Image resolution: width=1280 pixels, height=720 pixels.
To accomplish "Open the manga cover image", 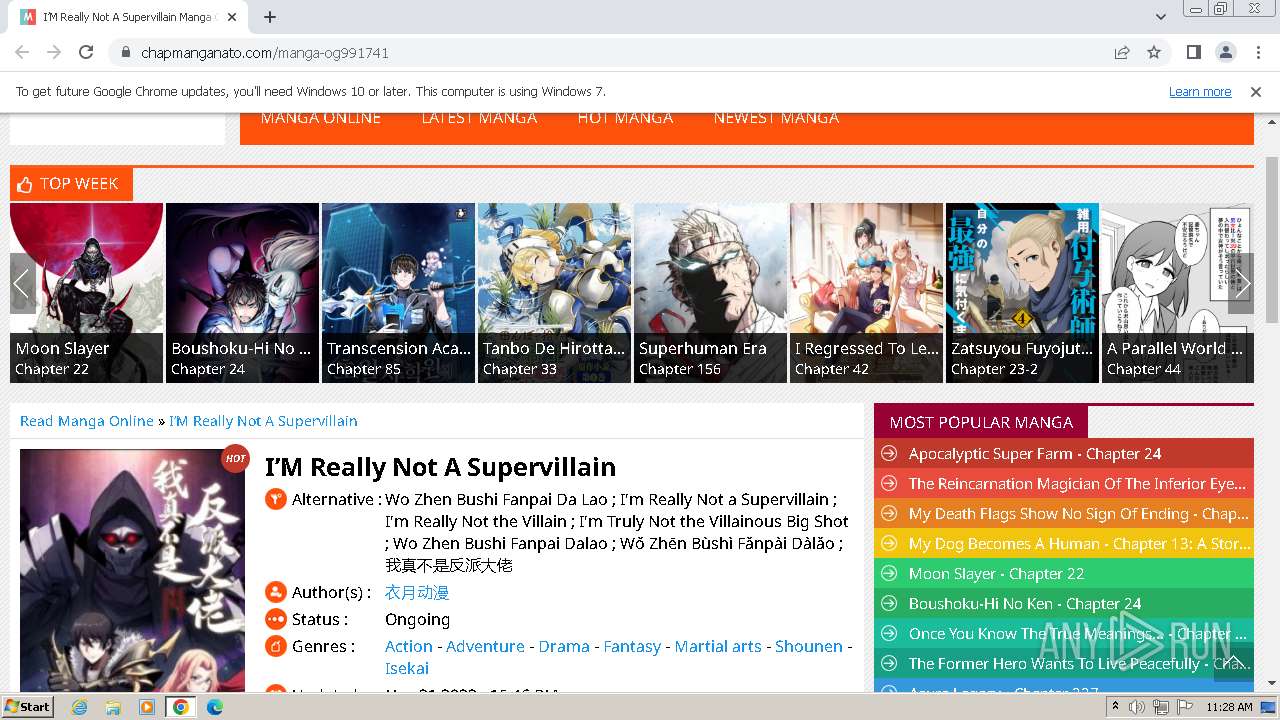I will click(132, 570).
